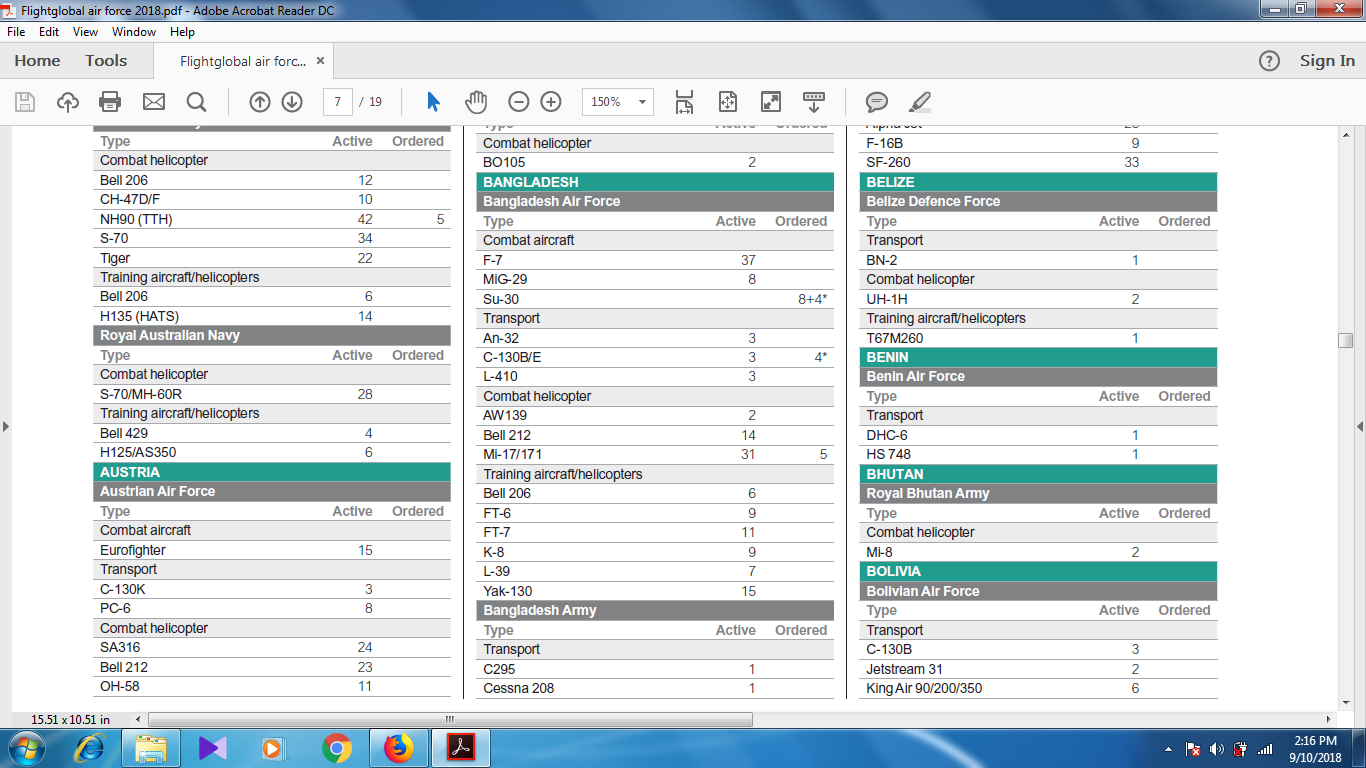Show hidden system tray icons arrow
Screen dimensions: 1366x768
1168,749
